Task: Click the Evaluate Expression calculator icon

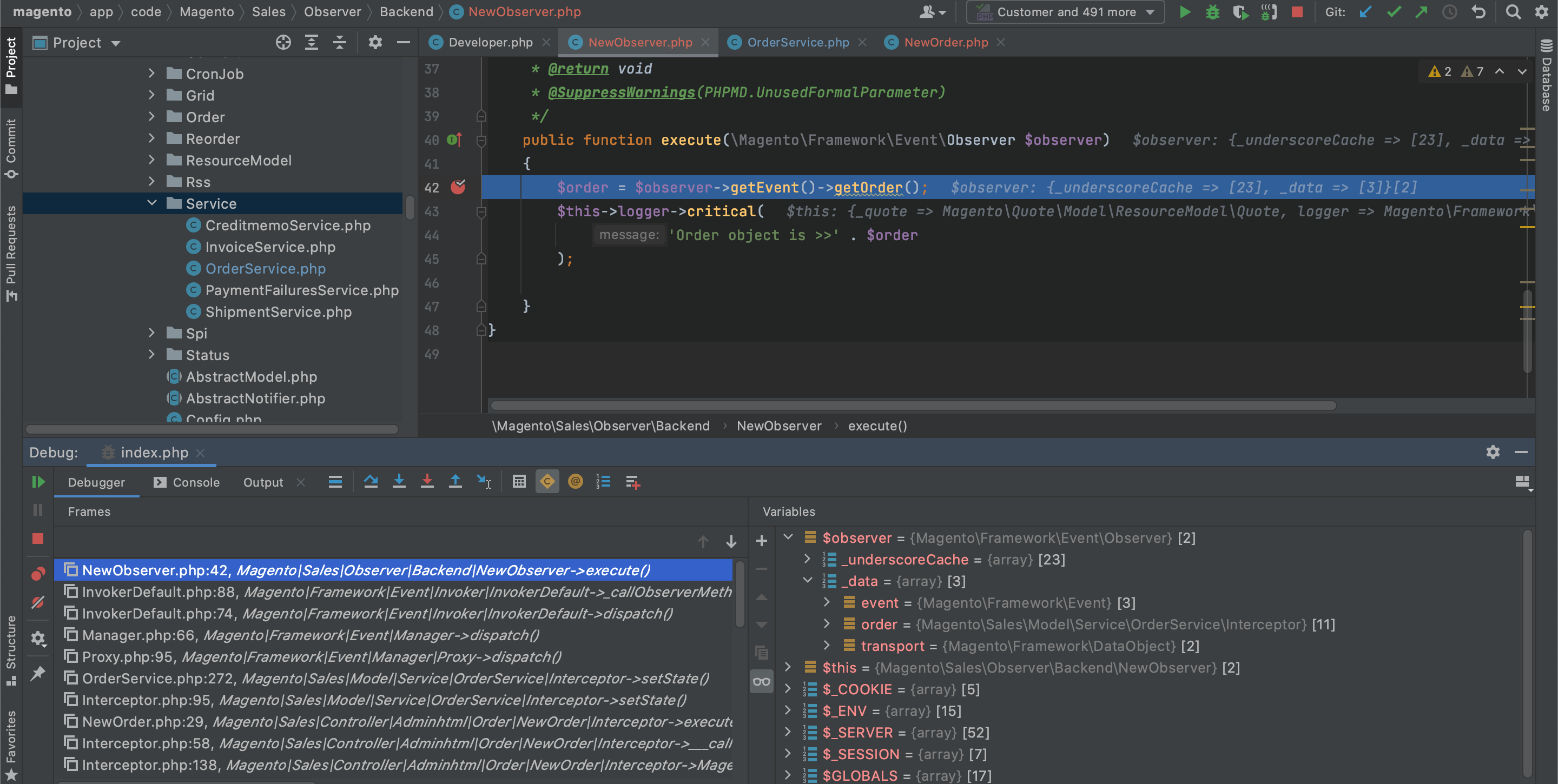Action: click(519, 482)
